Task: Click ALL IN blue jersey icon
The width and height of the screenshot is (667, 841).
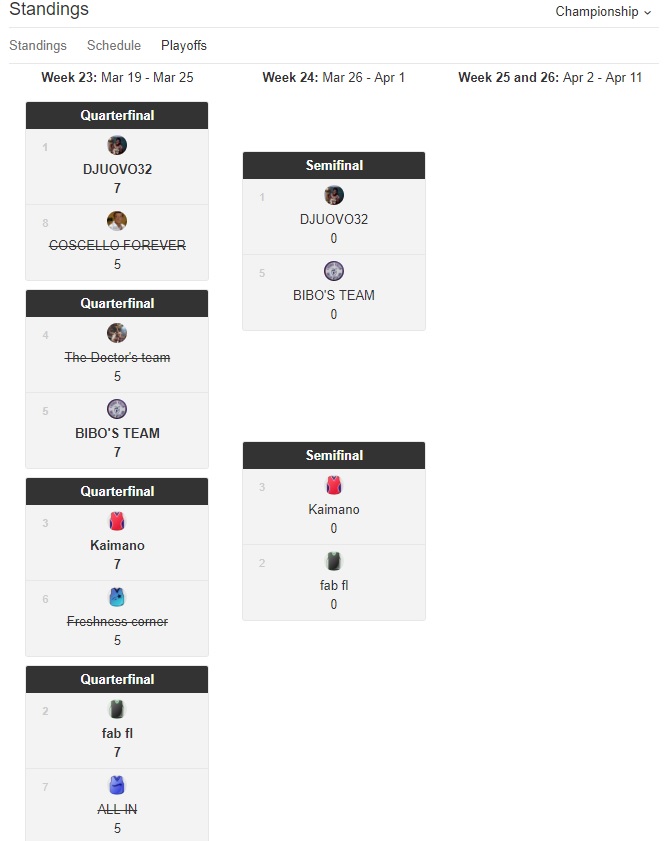Action: (117, 785)
